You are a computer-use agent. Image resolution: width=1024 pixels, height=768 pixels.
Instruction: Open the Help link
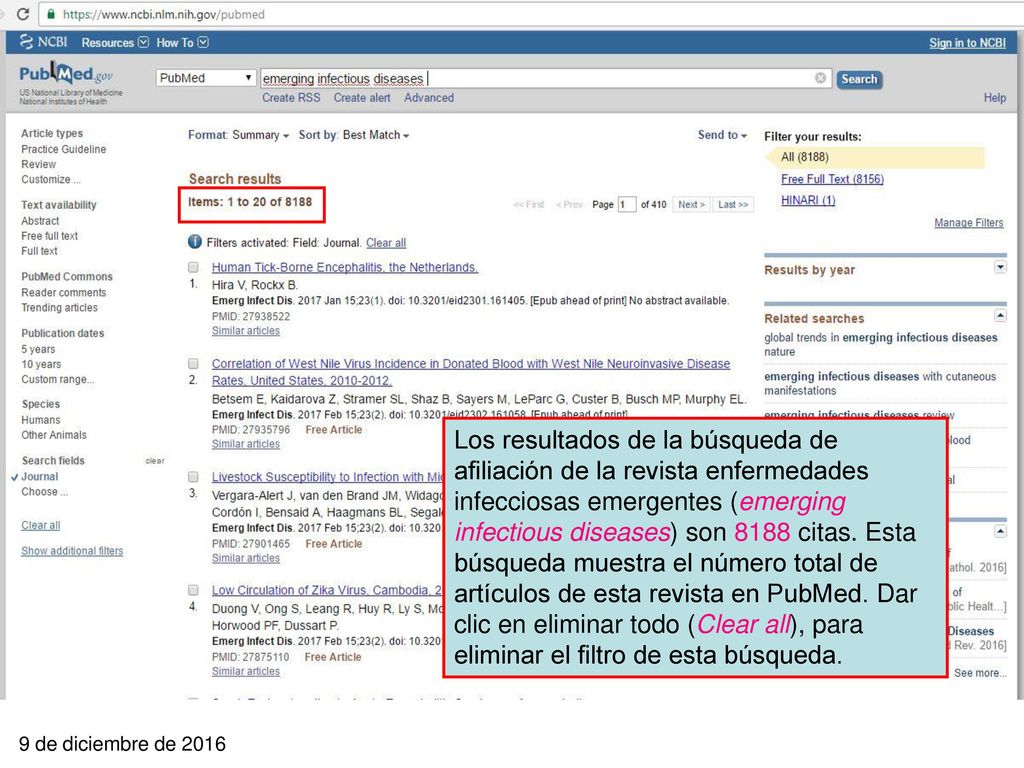click(x=995, y=98)
